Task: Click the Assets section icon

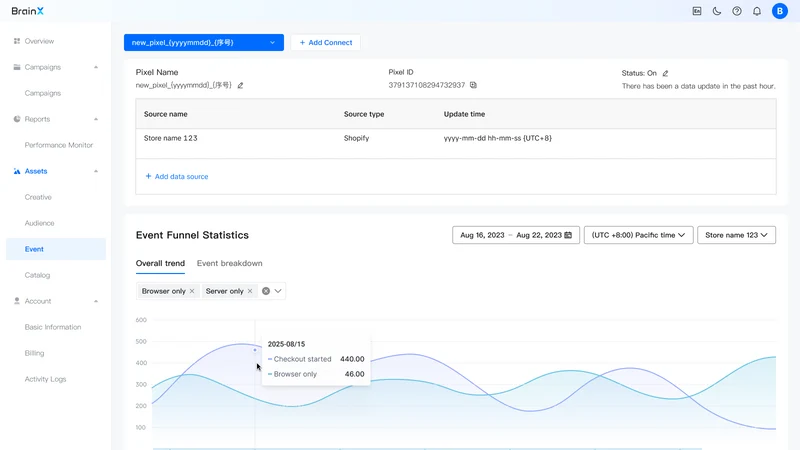Action: point(17,171)
